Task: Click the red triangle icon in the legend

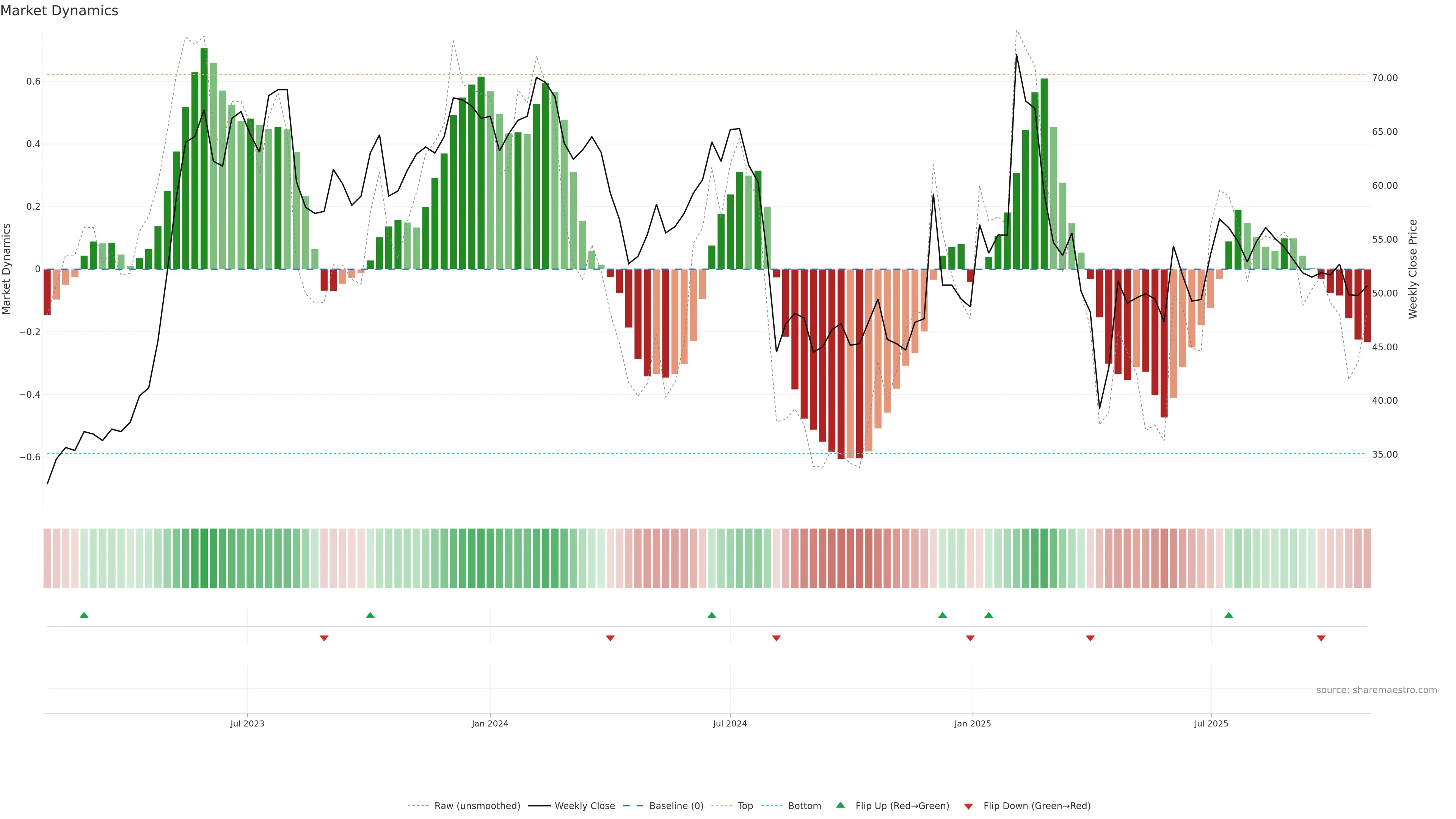Action: coord(968,806)
